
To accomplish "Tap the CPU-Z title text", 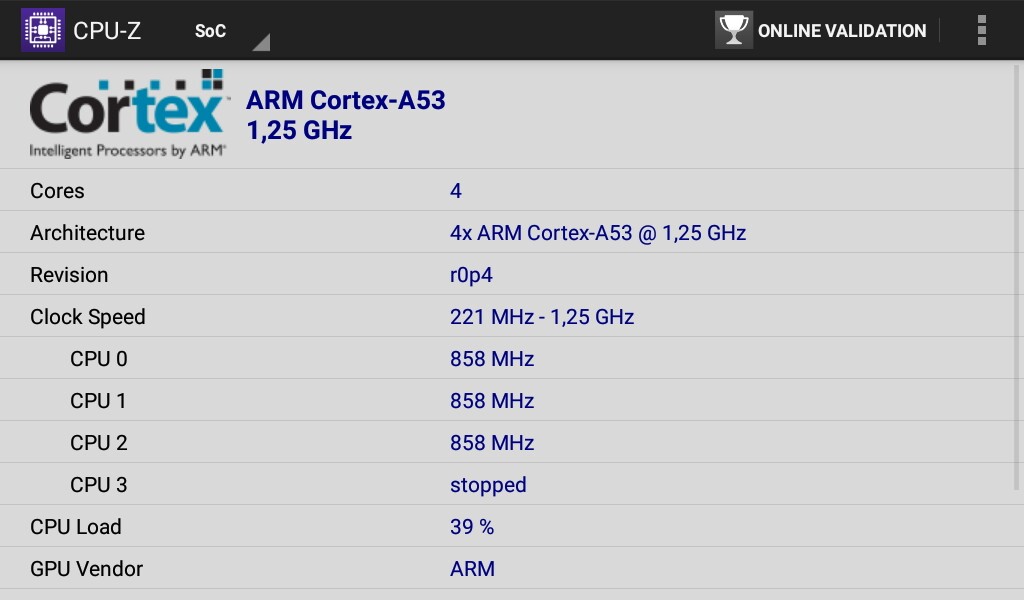I will pyautogui.click(x=107, y=31).
